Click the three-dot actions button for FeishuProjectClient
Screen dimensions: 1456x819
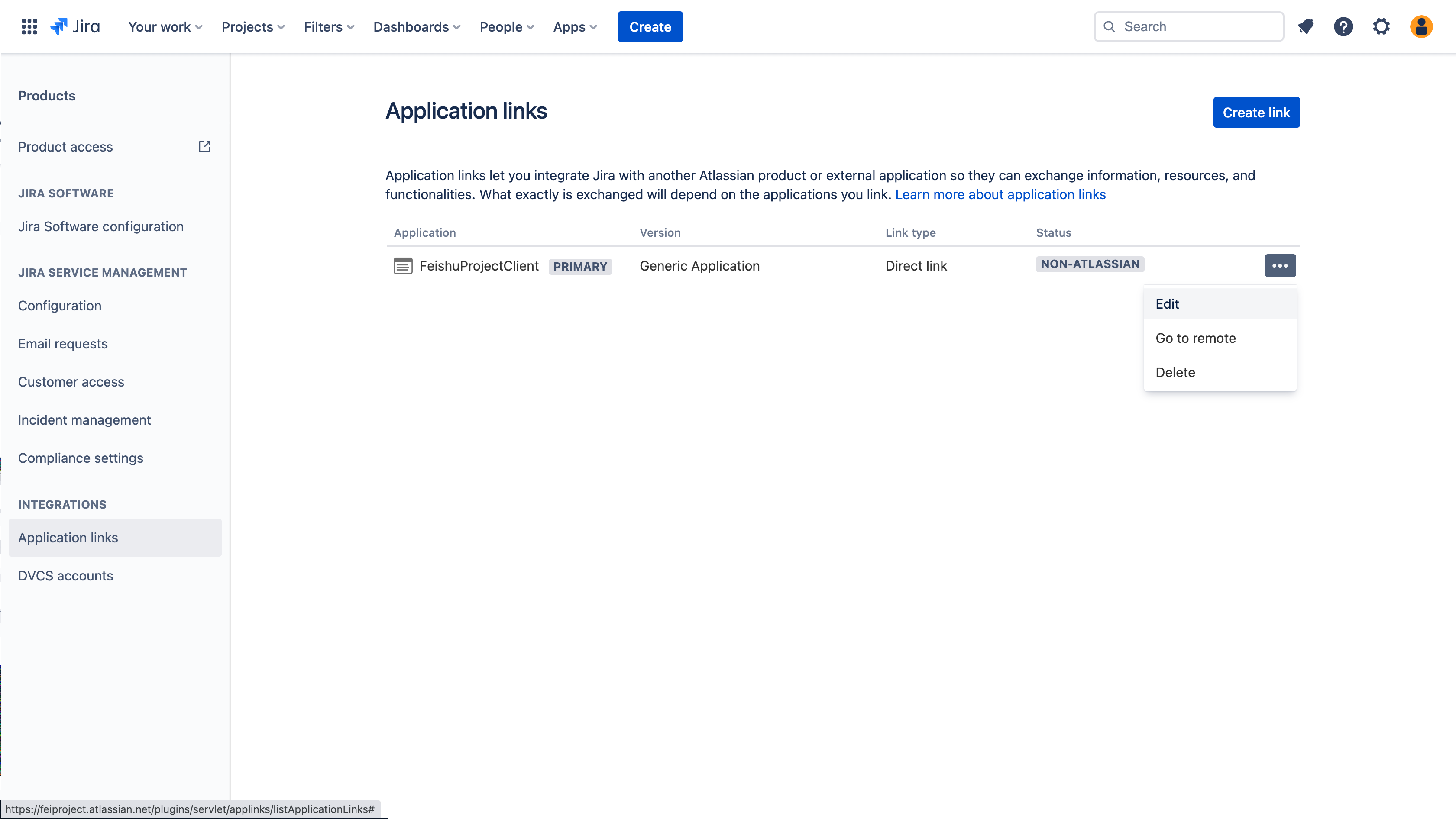pos(1280,265)
